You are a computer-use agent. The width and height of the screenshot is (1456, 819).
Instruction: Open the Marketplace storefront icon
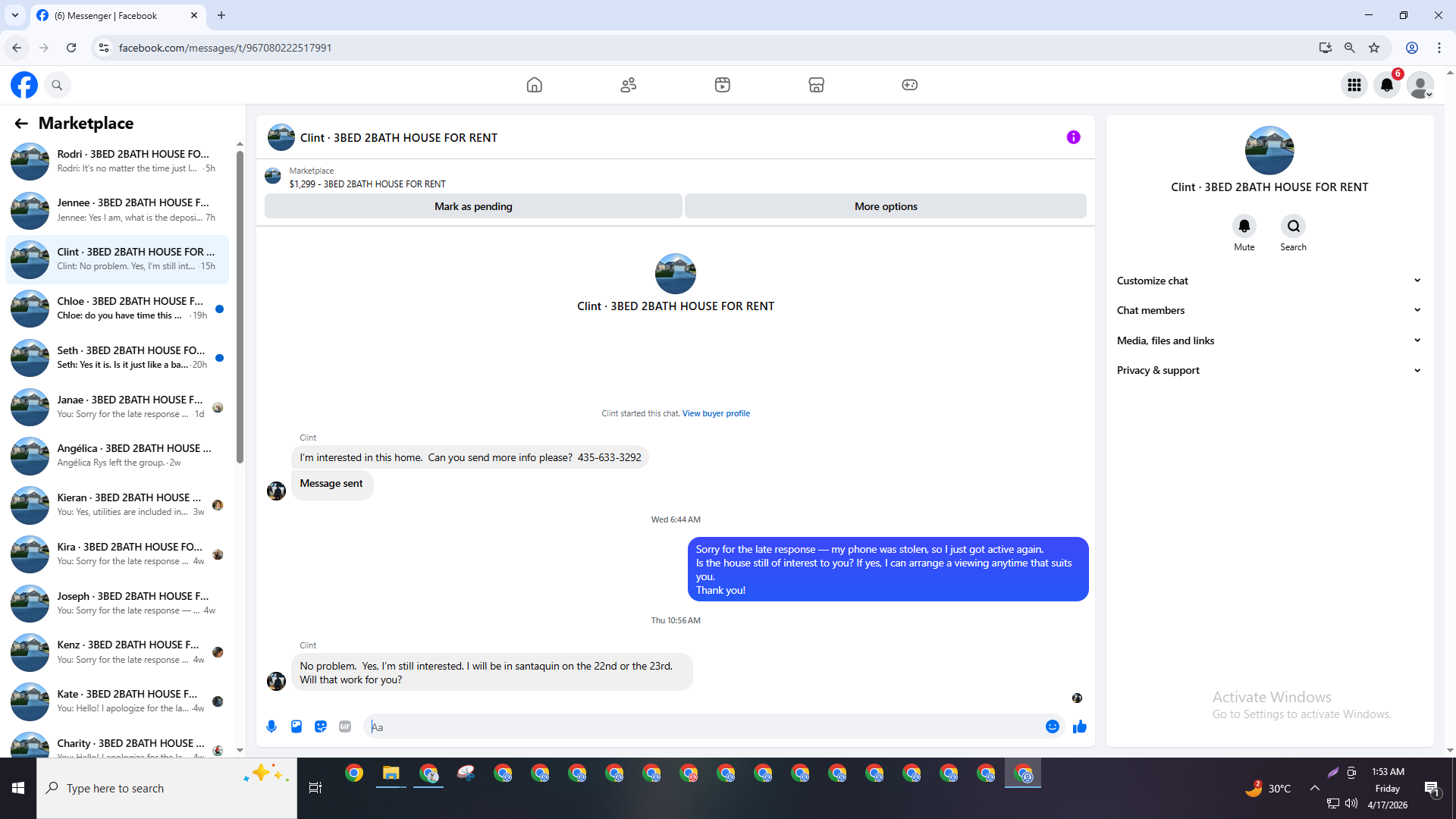817,85
